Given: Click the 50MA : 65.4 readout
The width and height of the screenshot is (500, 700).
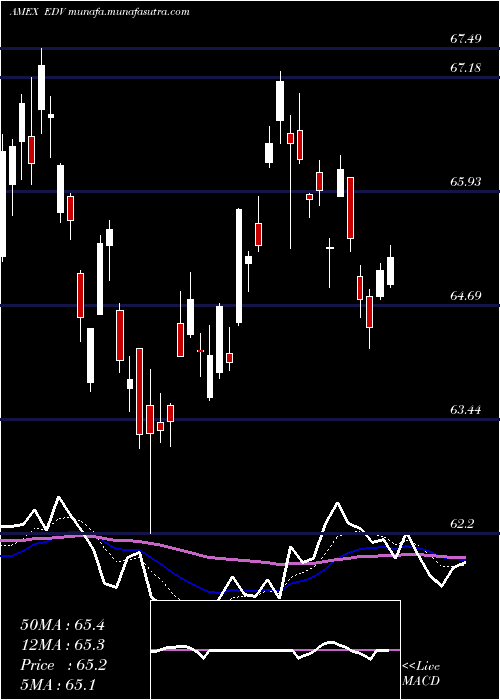Looking at the screenshot, I should 62,625.
